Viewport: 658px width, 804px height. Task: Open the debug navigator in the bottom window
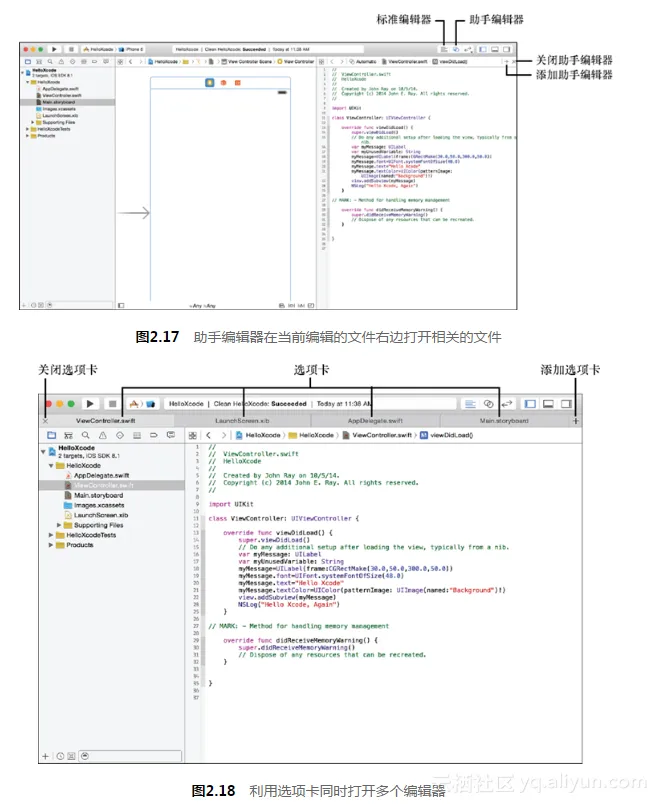coord(137,435)
